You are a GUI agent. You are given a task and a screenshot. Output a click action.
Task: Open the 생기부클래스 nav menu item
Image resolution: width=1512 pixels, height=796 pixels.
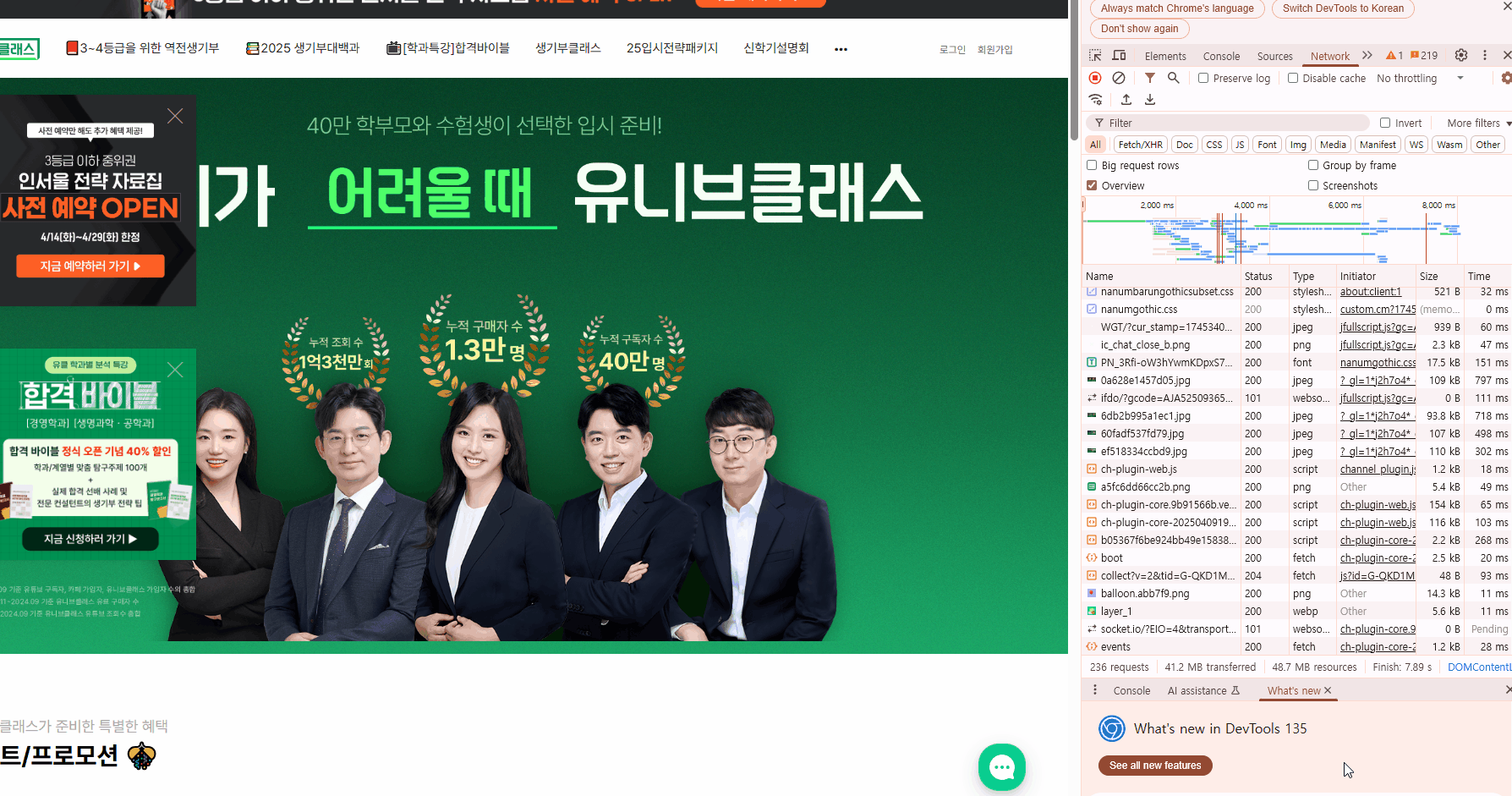pos(568,48)
